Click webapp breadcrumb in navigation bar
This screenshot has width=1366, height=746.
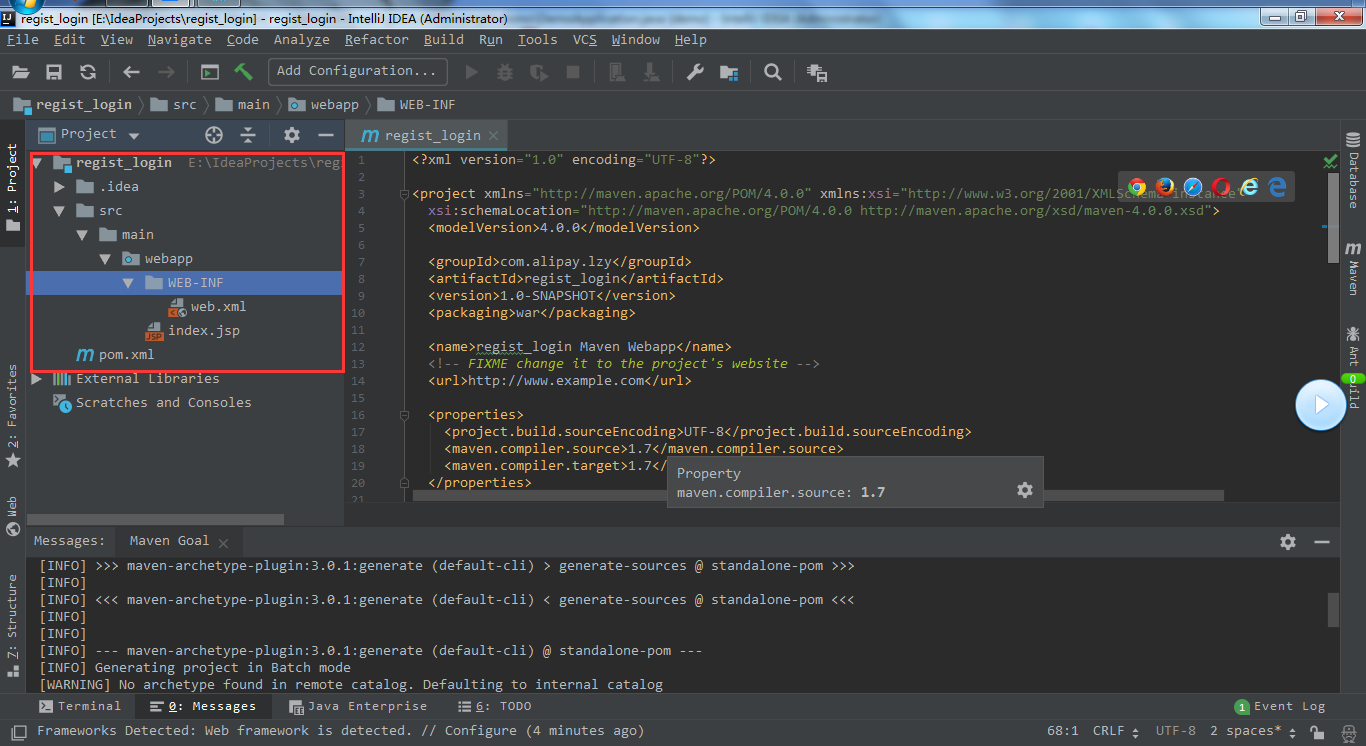[324, 104]
